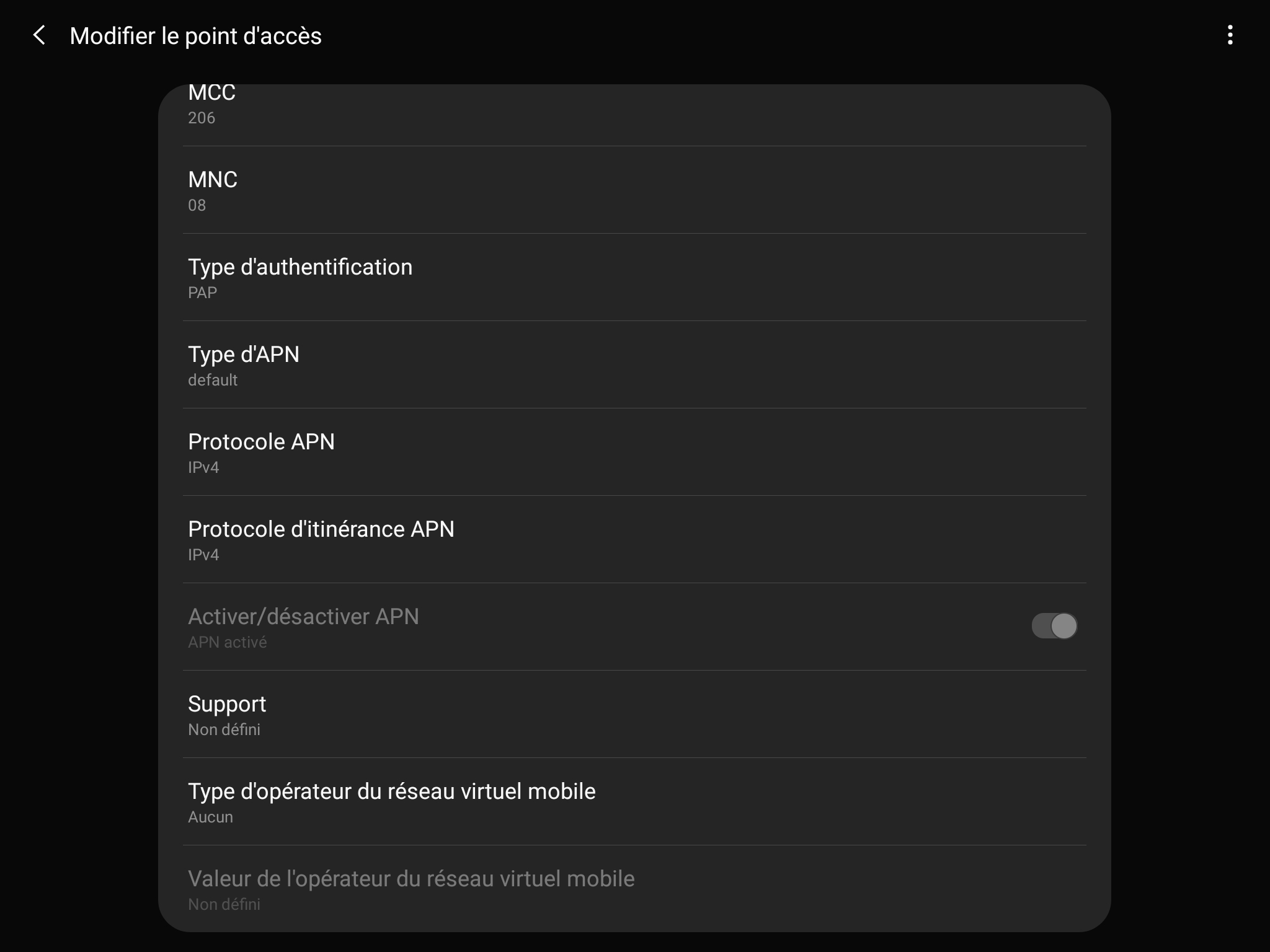Edit the Type d'APN entry

coord(634,365)
